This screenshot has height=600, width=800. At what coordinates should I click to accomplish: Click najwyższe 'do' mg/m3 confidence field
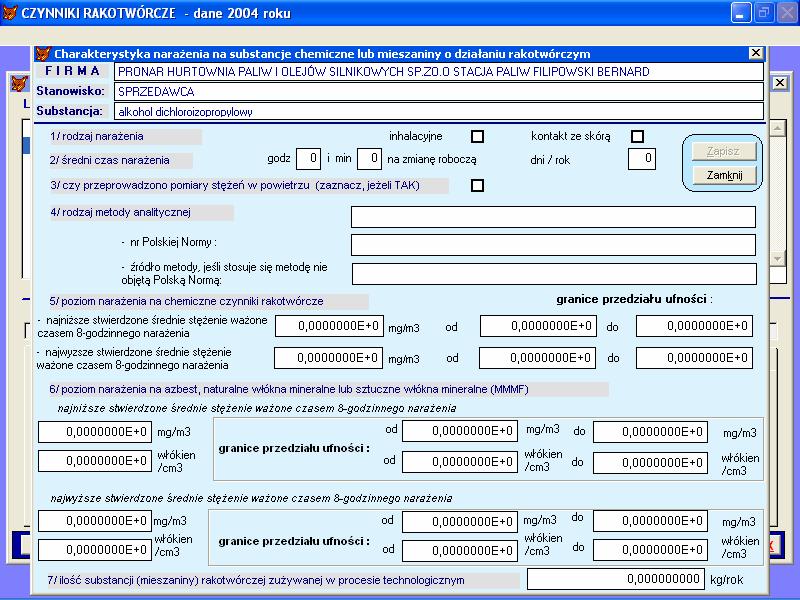click(651, 521)
